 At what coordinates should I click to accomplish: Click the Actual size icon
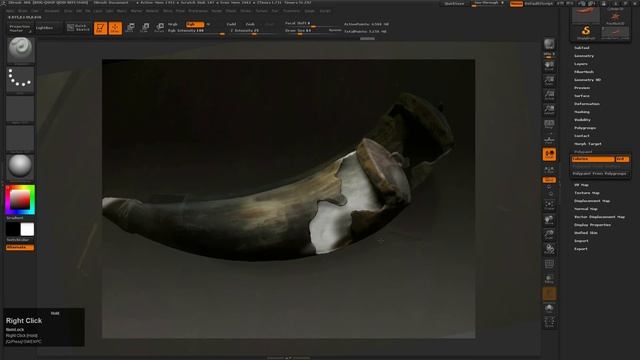(x=549, y=95)
